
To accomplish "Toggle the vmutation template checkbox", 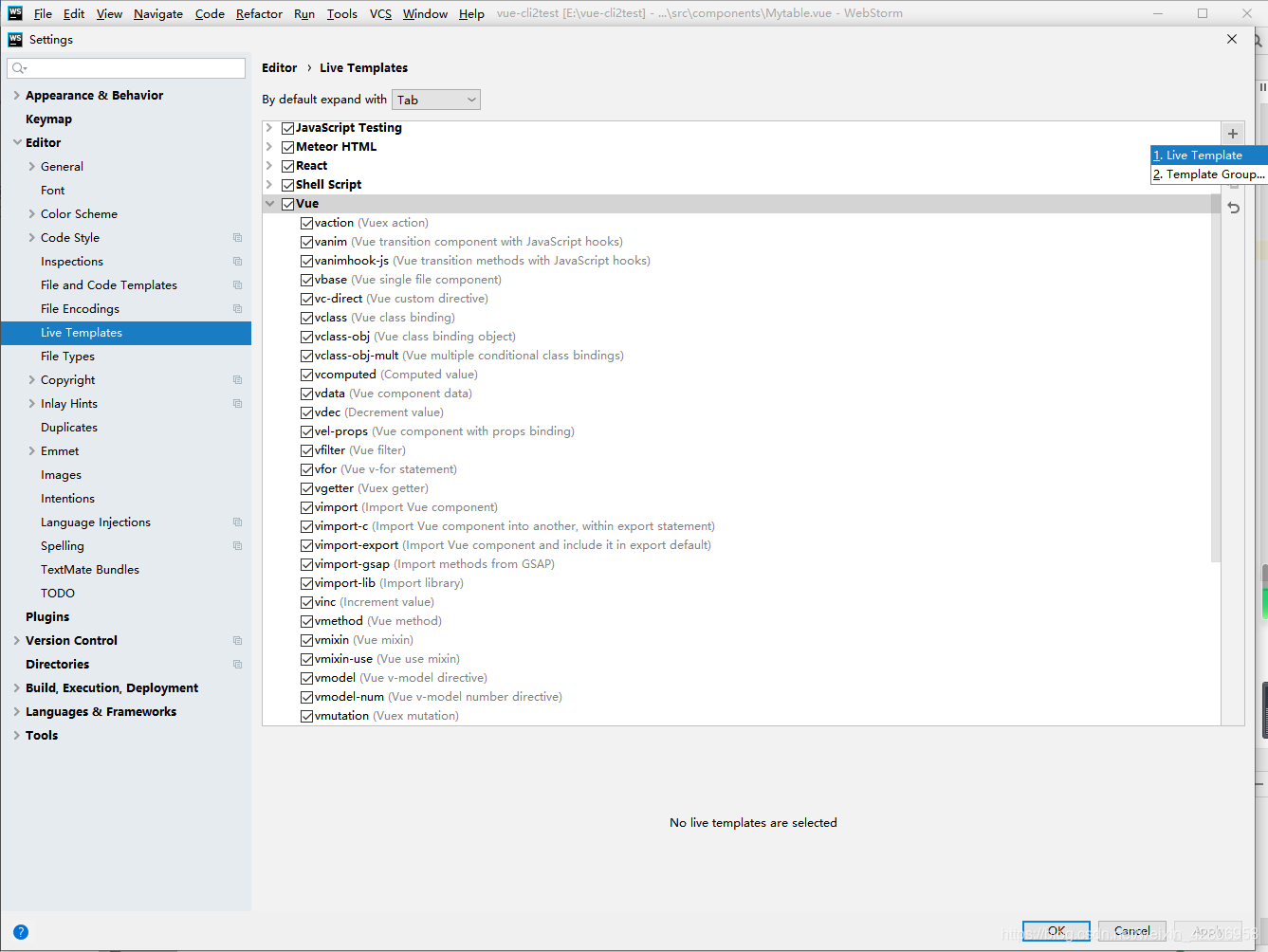I will tap(306, 716).
